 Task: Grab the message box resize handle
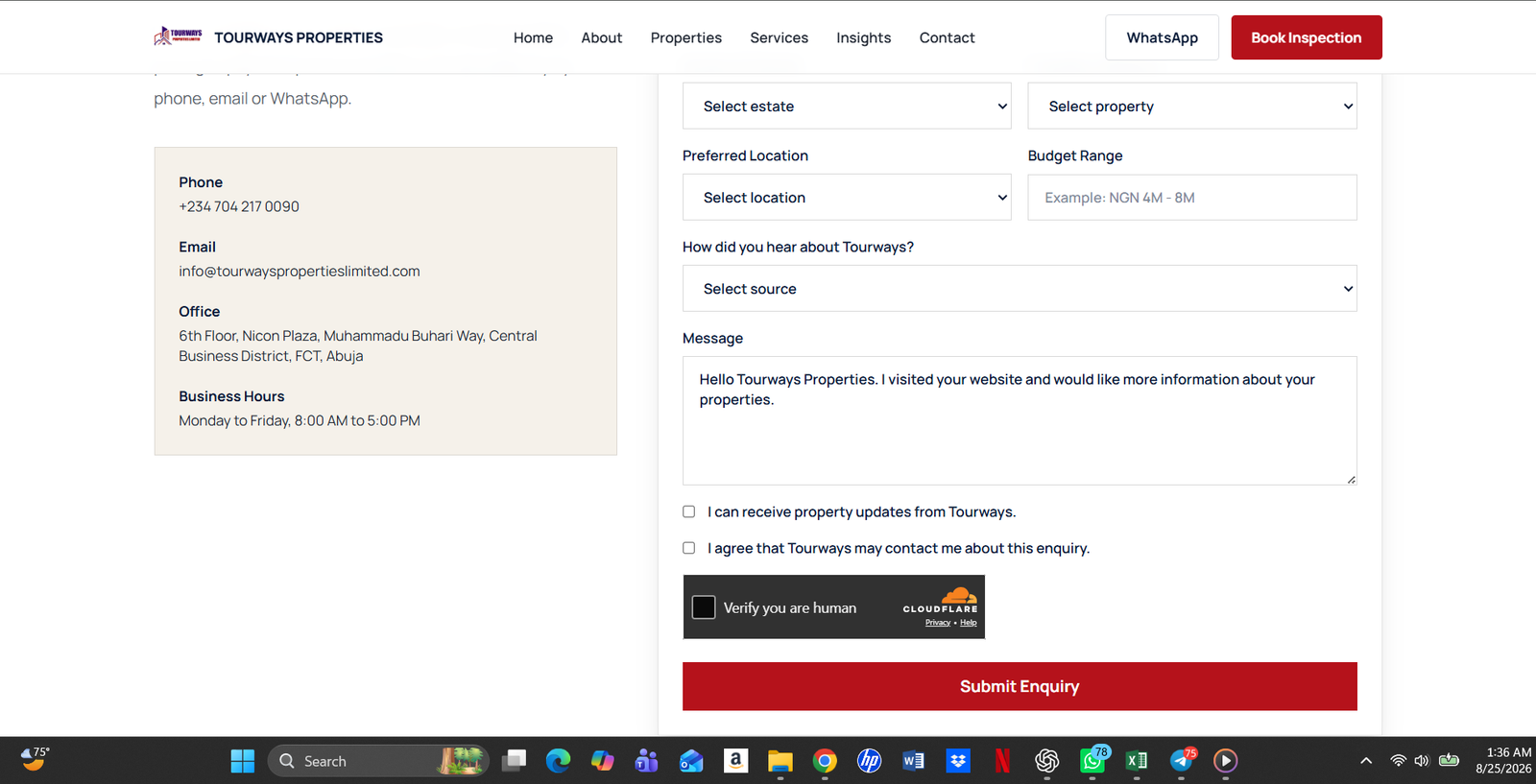1351,479
